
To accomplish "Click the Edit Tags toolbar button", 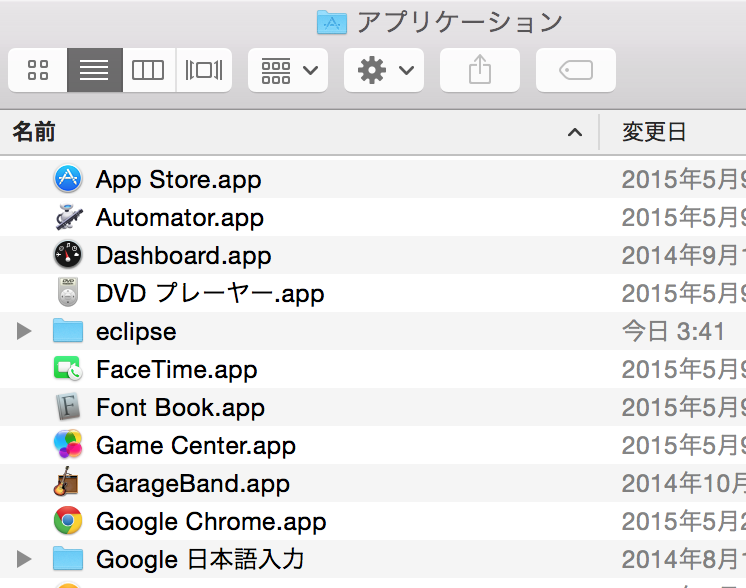I will point(576,70).
